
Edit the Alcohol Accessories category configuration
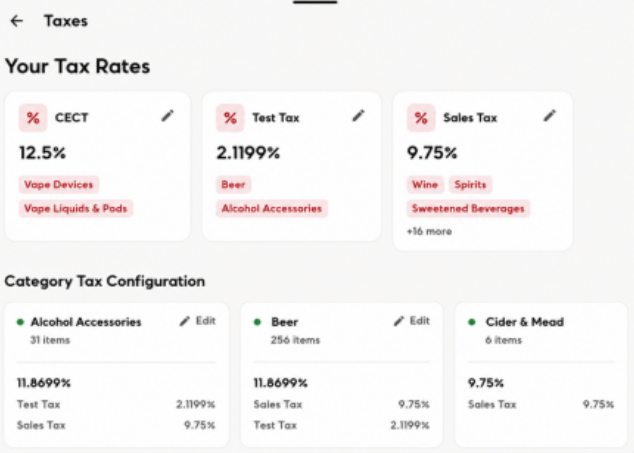click(x=198, y=321)
